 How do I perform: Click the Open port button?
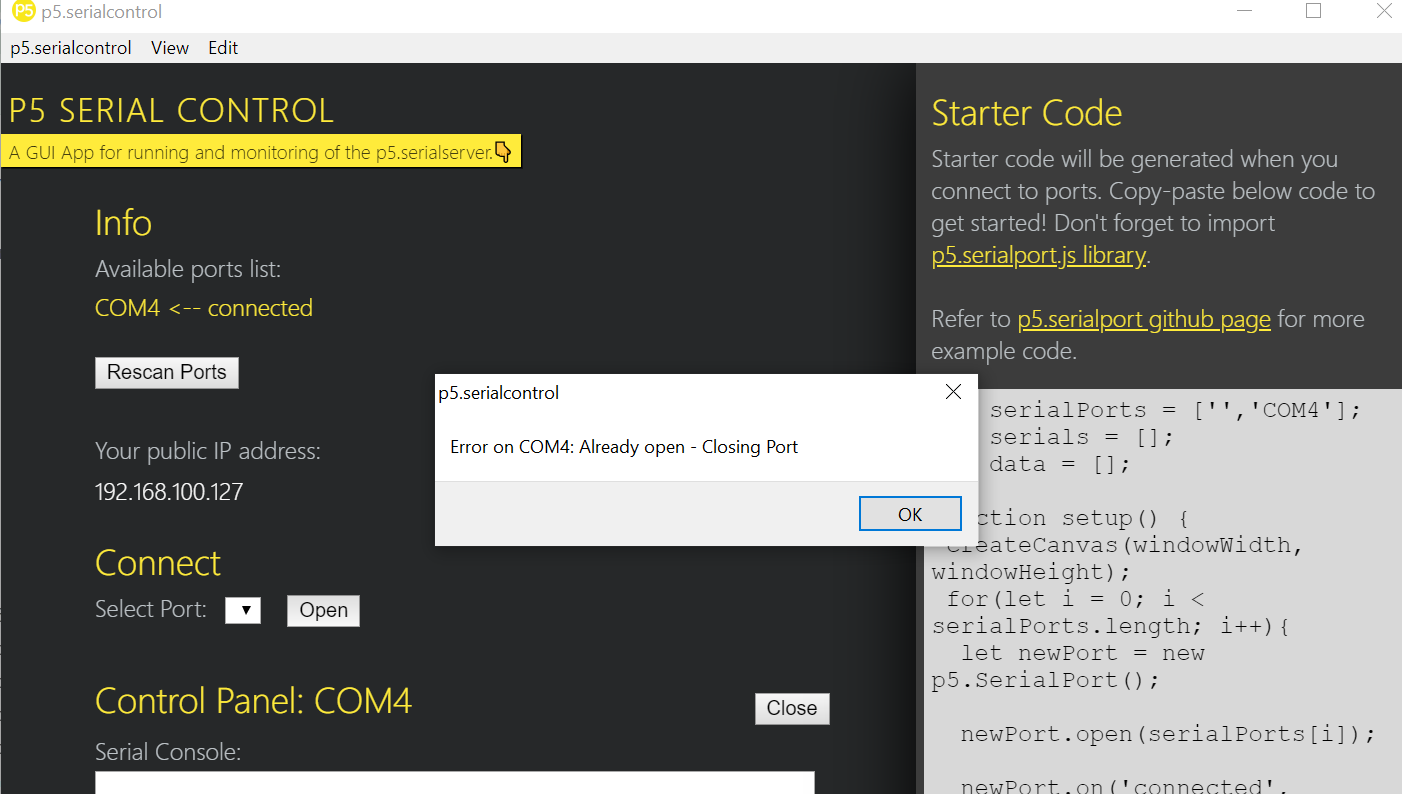coord(323,610)
